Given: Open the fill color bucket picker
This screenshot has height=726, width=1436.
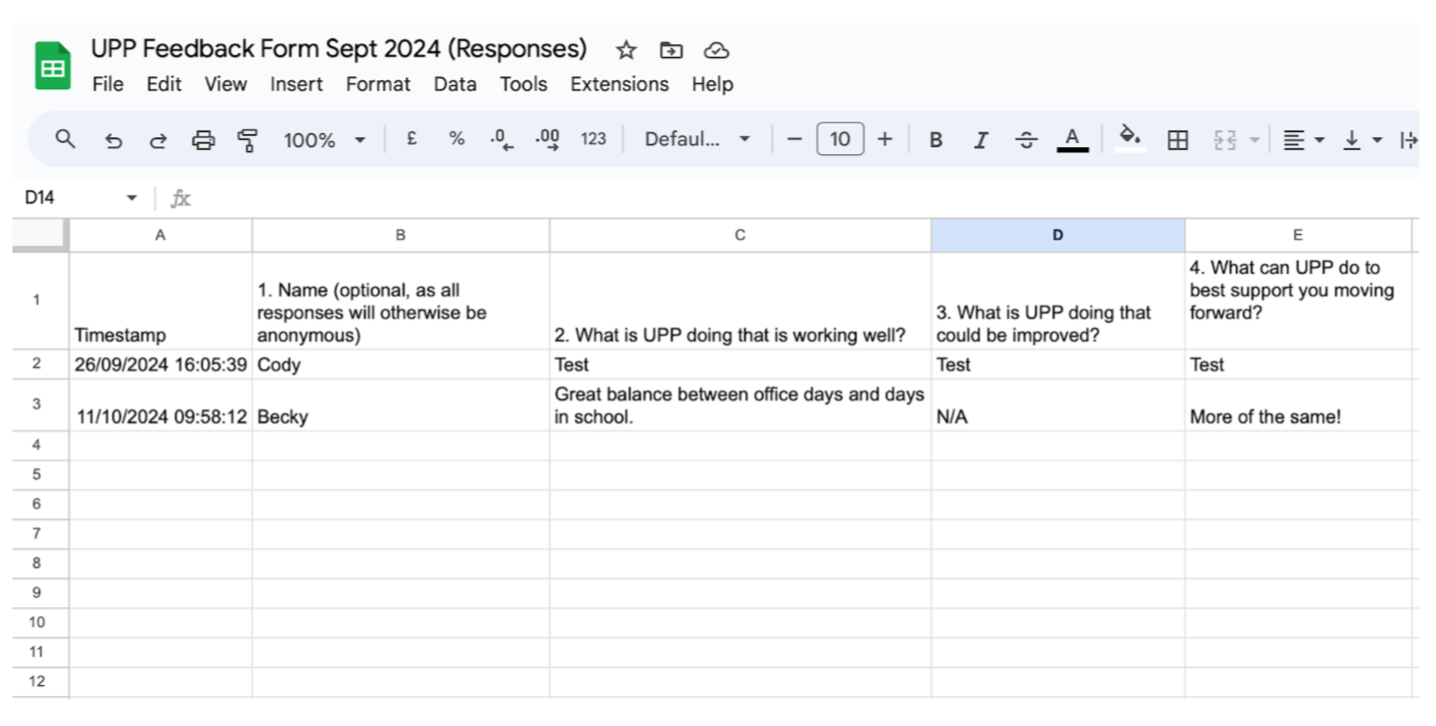Looking at the screenshot, I should click(x=1130, y=138).
